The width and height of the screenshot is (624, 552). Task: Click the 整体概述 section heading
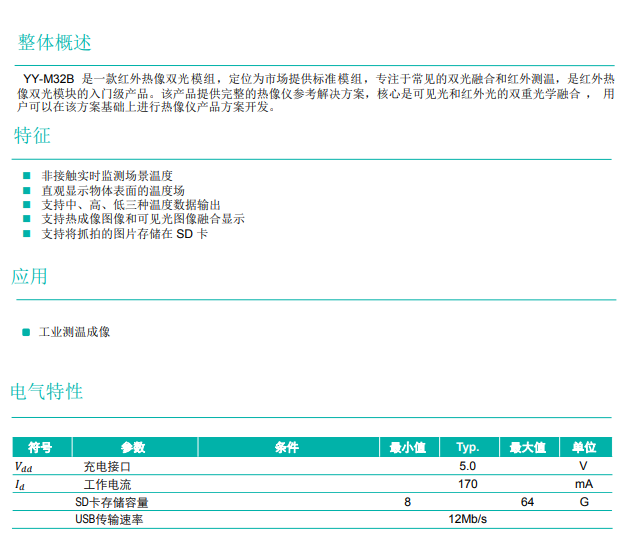pyautogui.click(x=55, y=43)
